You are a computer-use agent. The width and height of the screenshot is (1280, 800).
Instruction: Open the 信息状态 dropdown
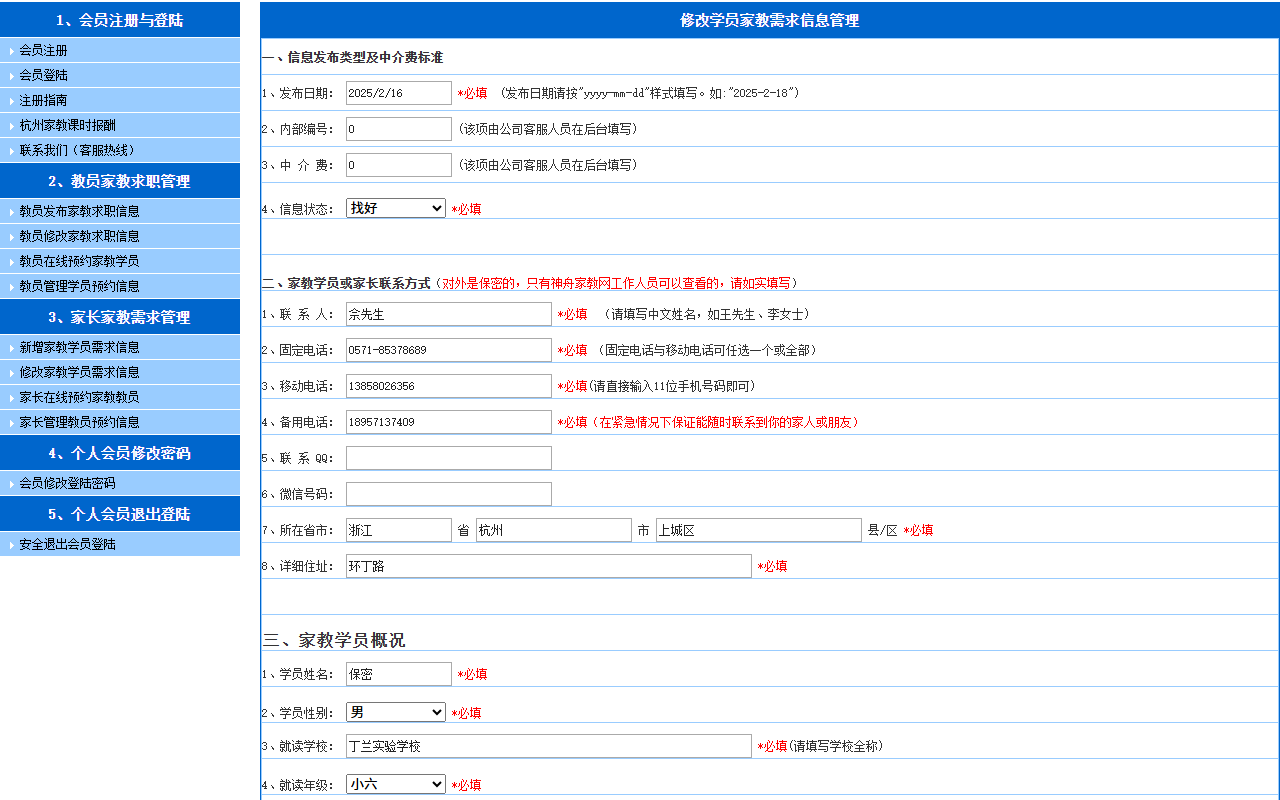[395, 208]
